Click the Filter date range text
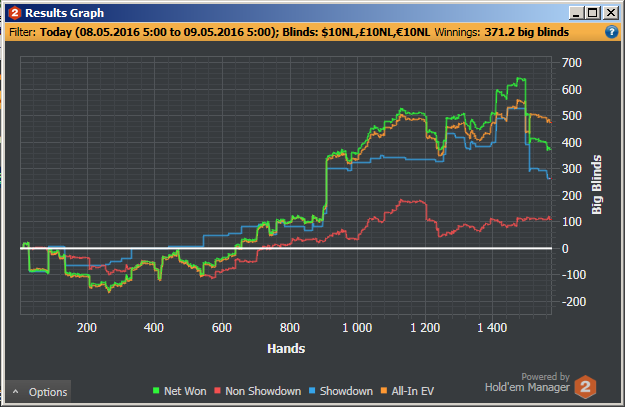Viewport: 625px width, 407px height. (159, 32)
